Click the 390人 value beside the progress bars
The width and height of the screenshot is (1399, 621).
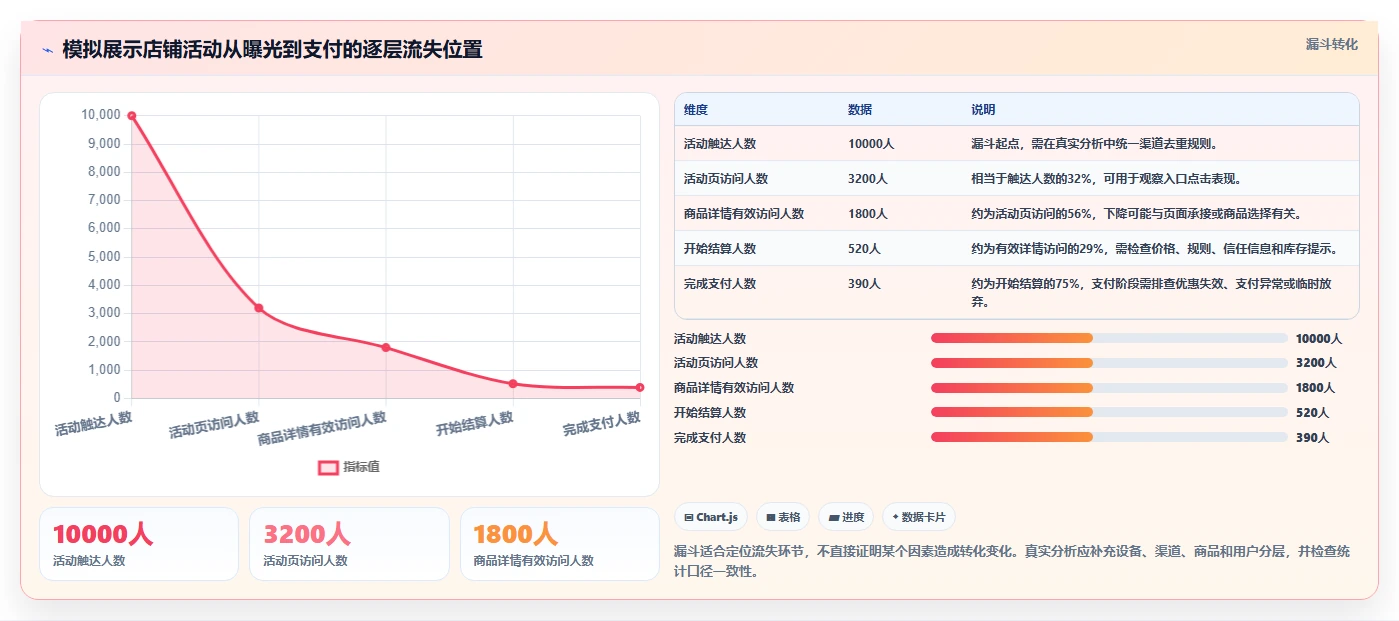1312,438
